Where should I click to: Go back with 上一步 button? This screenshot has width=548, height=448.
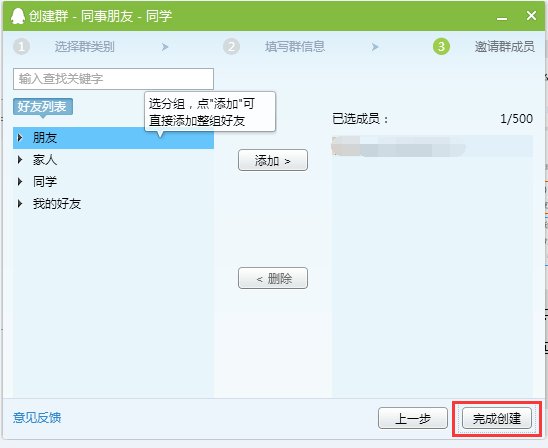tap(413, 418)
